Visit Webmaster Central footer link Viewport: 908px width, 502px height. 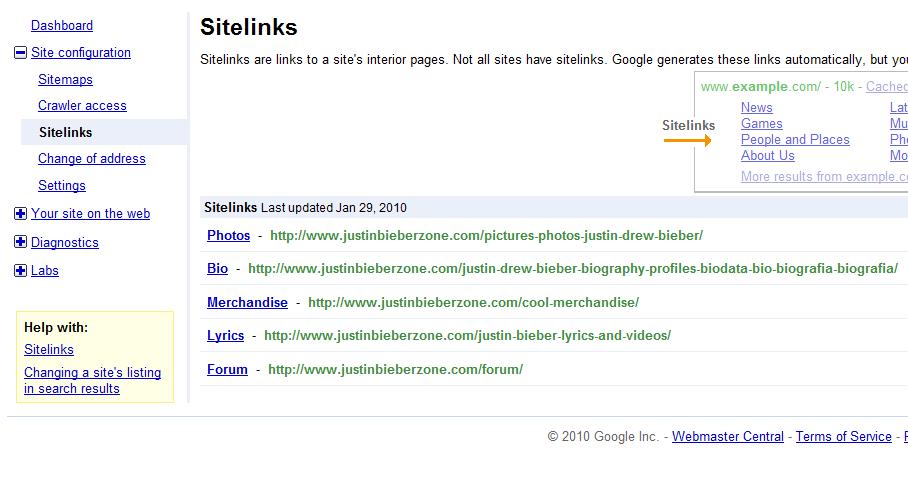coord(728,436)
